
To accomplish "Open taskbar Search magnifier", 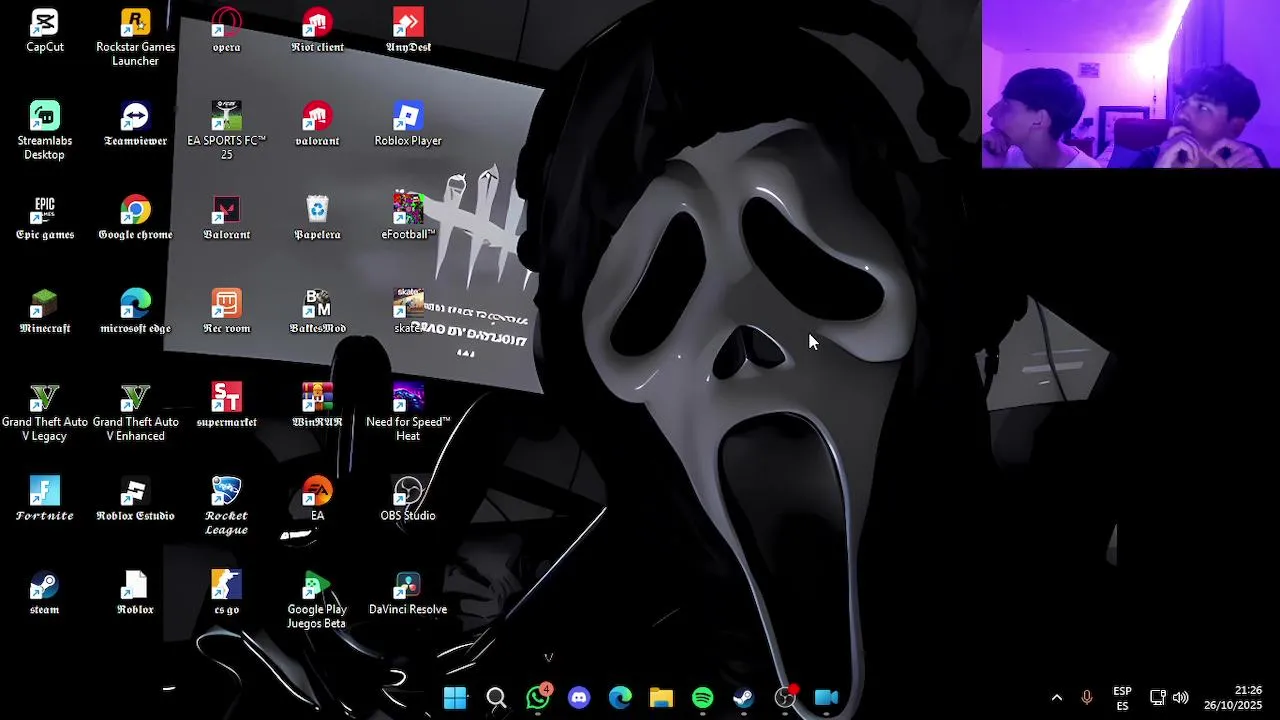I will [496, 697].
